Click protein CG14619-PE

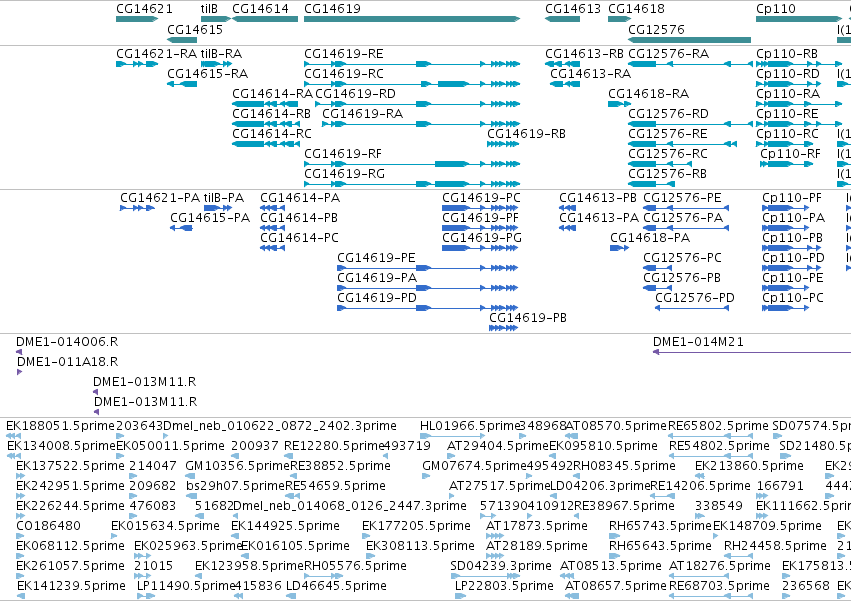(377, 258)
